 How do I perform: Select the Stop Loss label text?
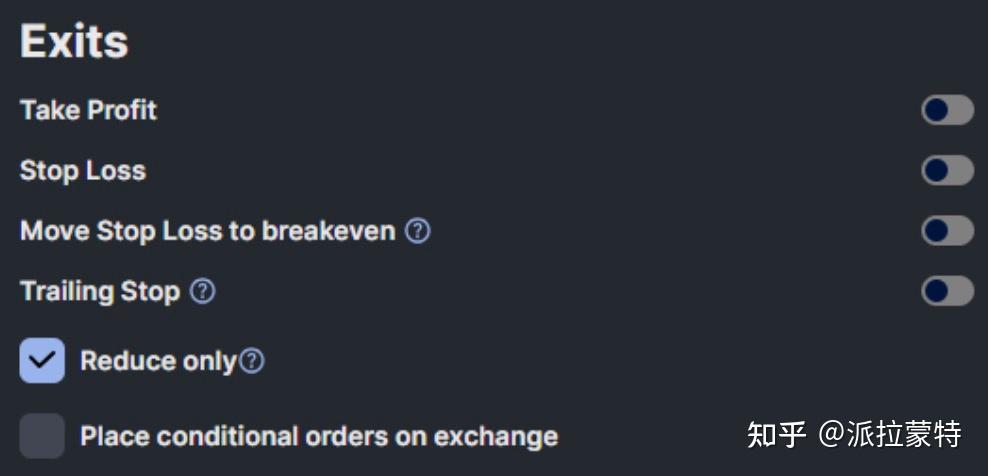tap(83, 171)
